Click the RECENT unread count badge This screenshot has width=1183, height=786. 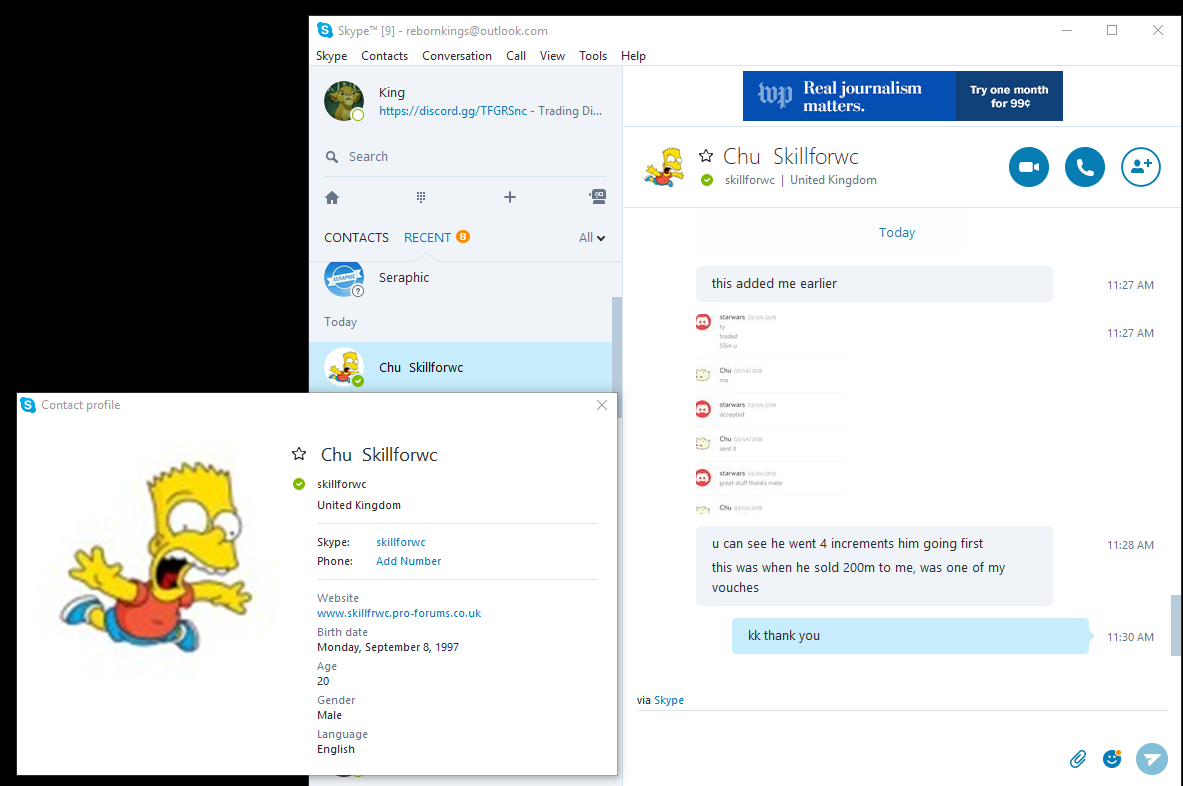click(x=462, y=236)
